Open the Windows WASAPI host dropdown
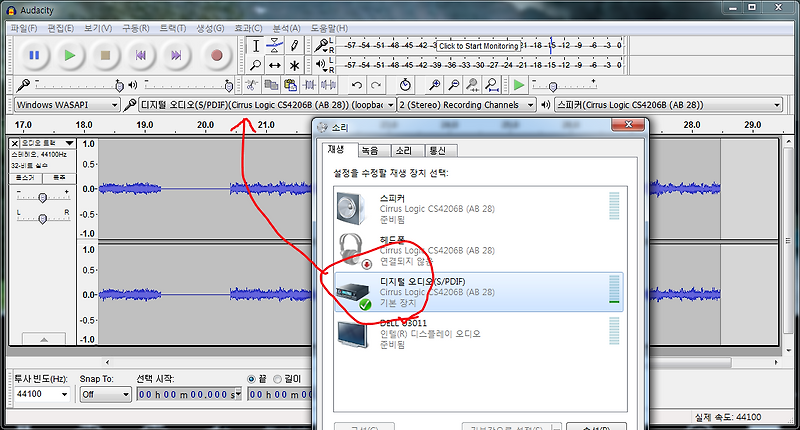The width and height of the screenshot is (800, 430). pyautogui.click(x=67, y=105)
